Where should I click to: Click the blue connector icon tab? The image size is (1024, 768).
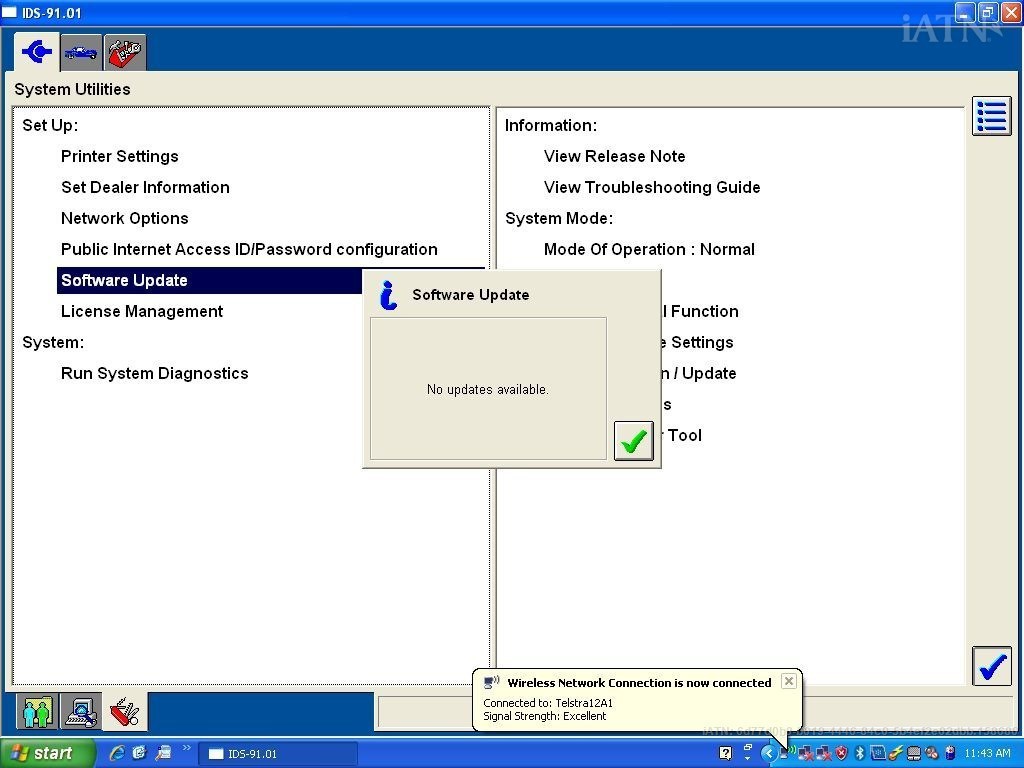click(36, 52)
